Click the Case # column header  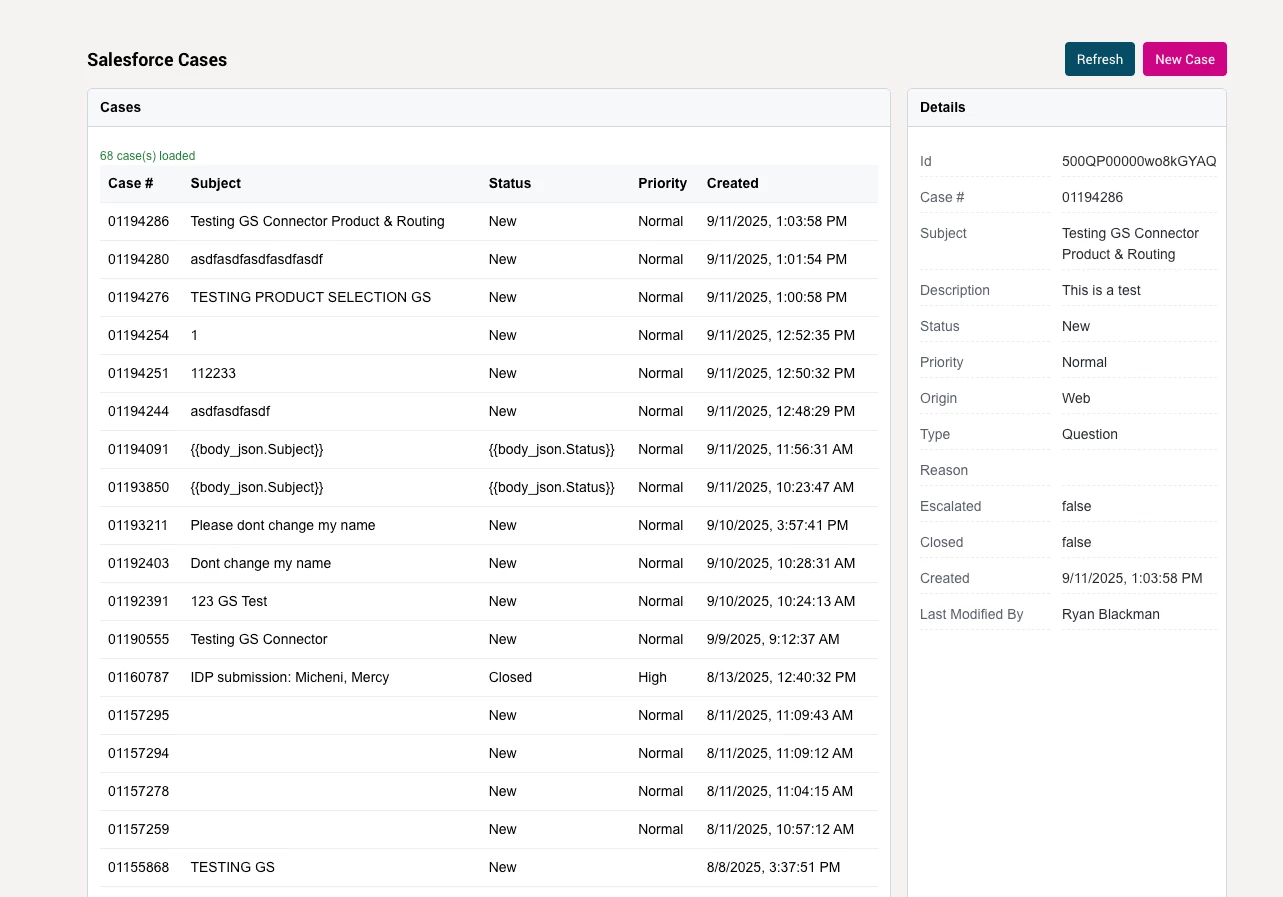[x=131, y=183]
